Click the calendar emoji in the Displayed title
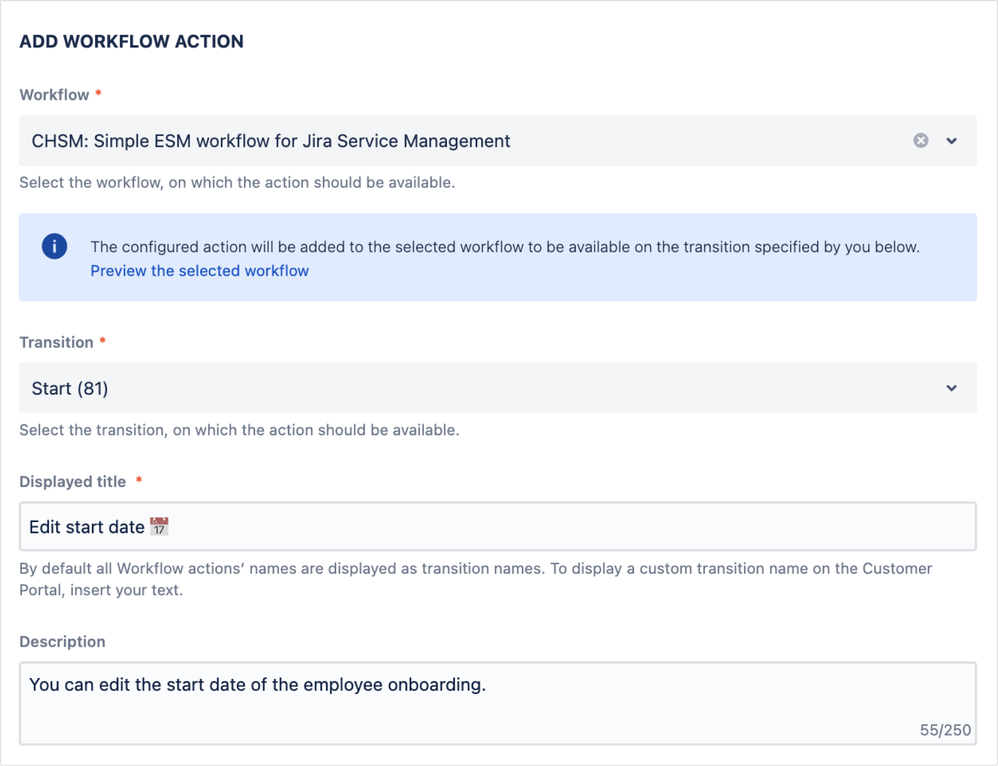The height and width of the screenshot is (766, 998). click(159, 526)
